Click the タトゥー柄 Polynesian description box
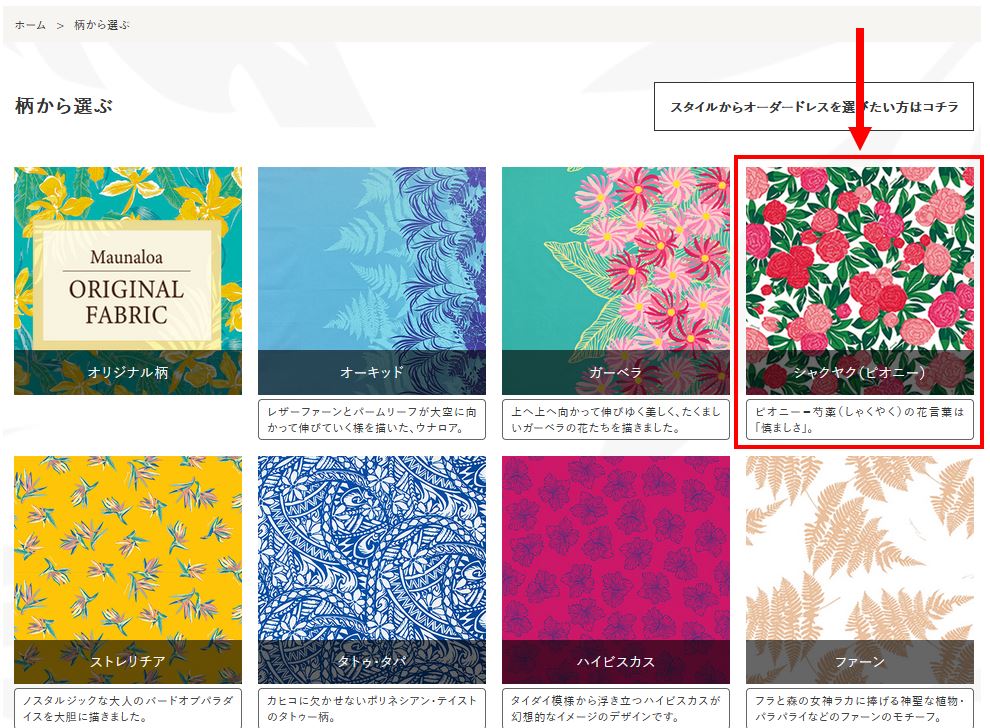The width and height of the screenshot is (990, 728). click(x=372, y=708)
